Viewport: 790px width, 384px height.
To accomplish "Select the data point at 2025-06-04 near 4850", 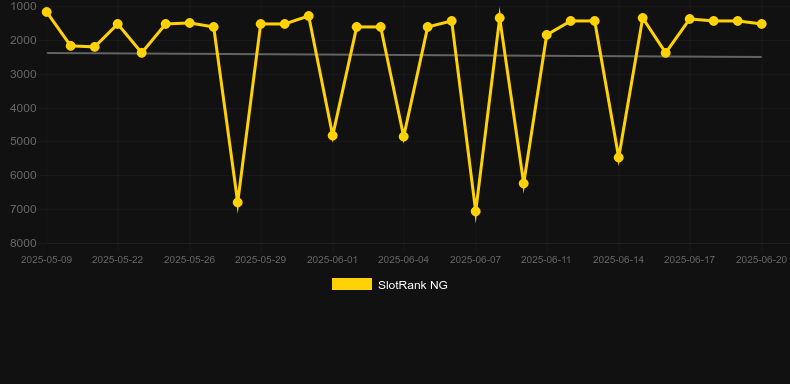I will (x=404, y=137).
